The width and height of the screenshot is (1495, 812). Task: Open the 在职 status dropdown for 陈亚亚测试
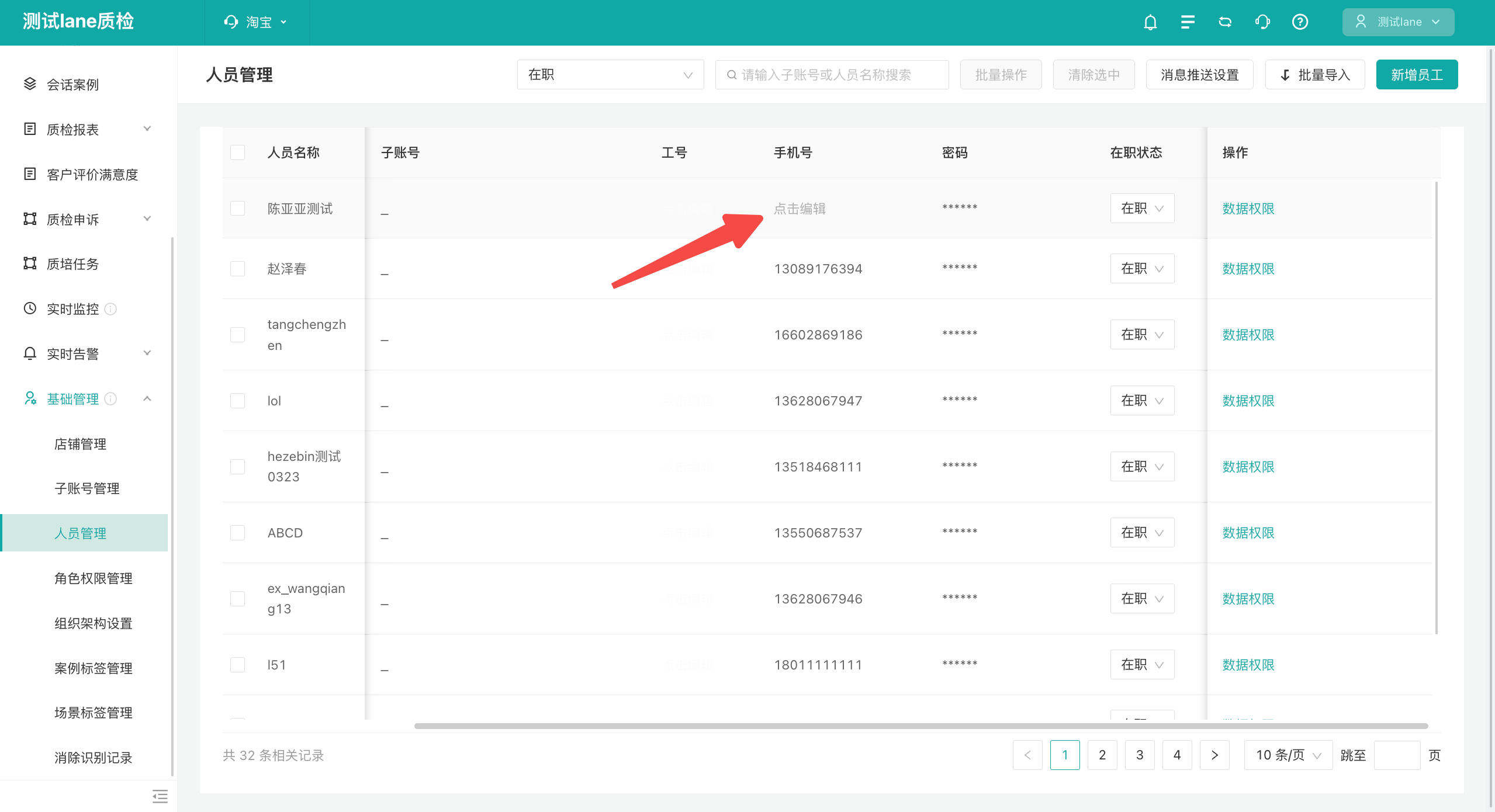[x=1142, y=208]
